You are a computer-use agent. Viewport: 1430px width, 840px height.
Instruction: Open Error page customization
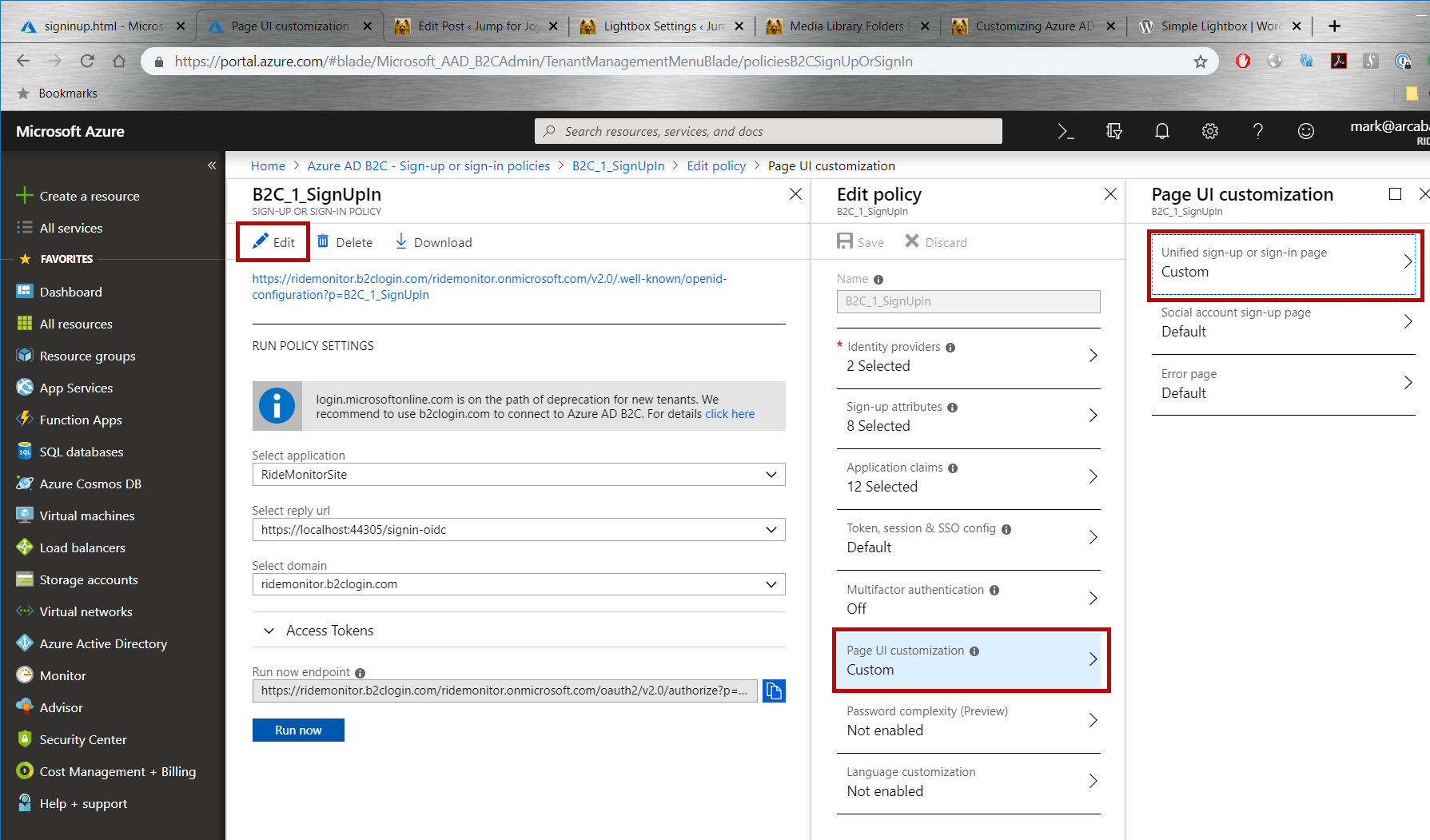pos(1284,384)
